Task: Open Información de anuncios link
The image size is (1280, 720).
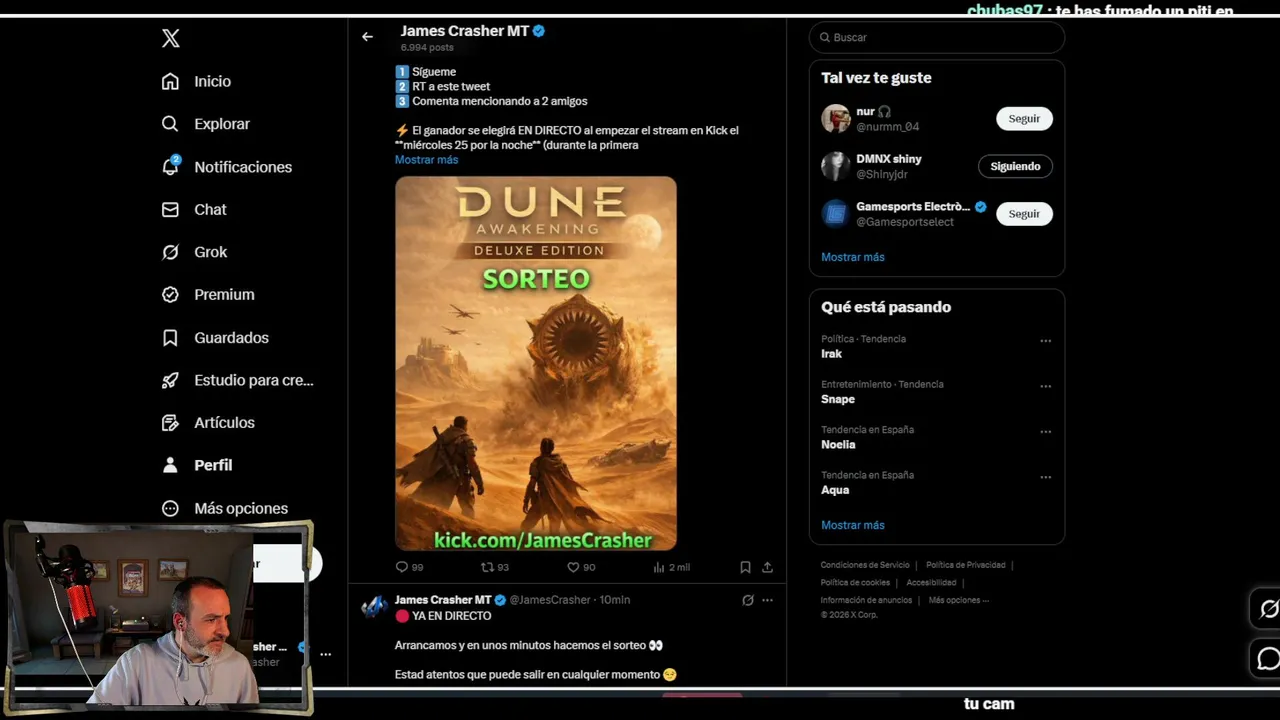Action: pos(866,600)
